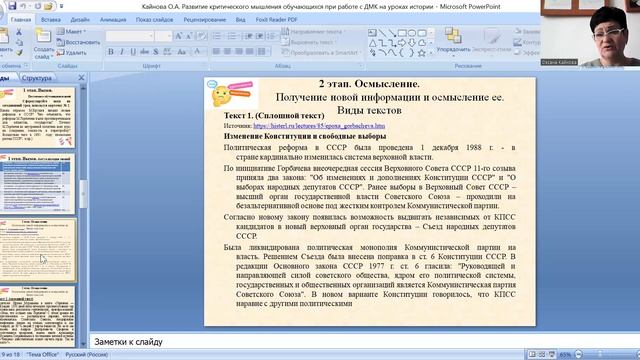Click the Восстановить reset slide button

[78, 42]
